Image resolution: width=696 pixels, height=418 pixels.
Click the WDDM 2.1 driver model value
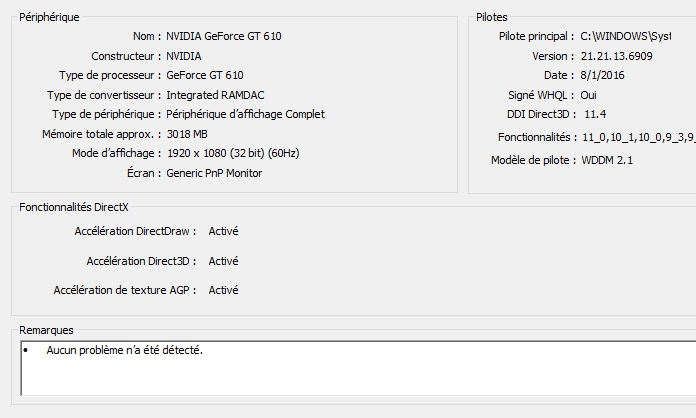pyautogui.click(x=607, y=160)
